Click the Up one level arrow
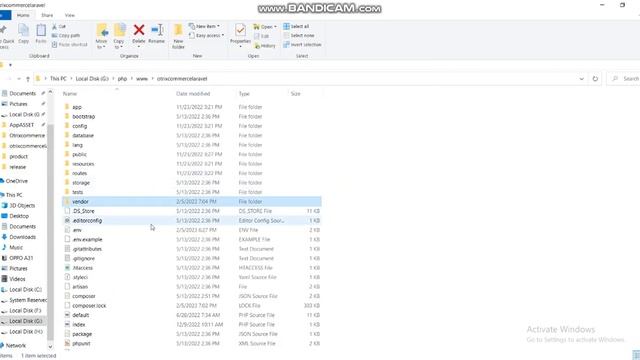This screenshot has height=360, width=640. (28, 79)
